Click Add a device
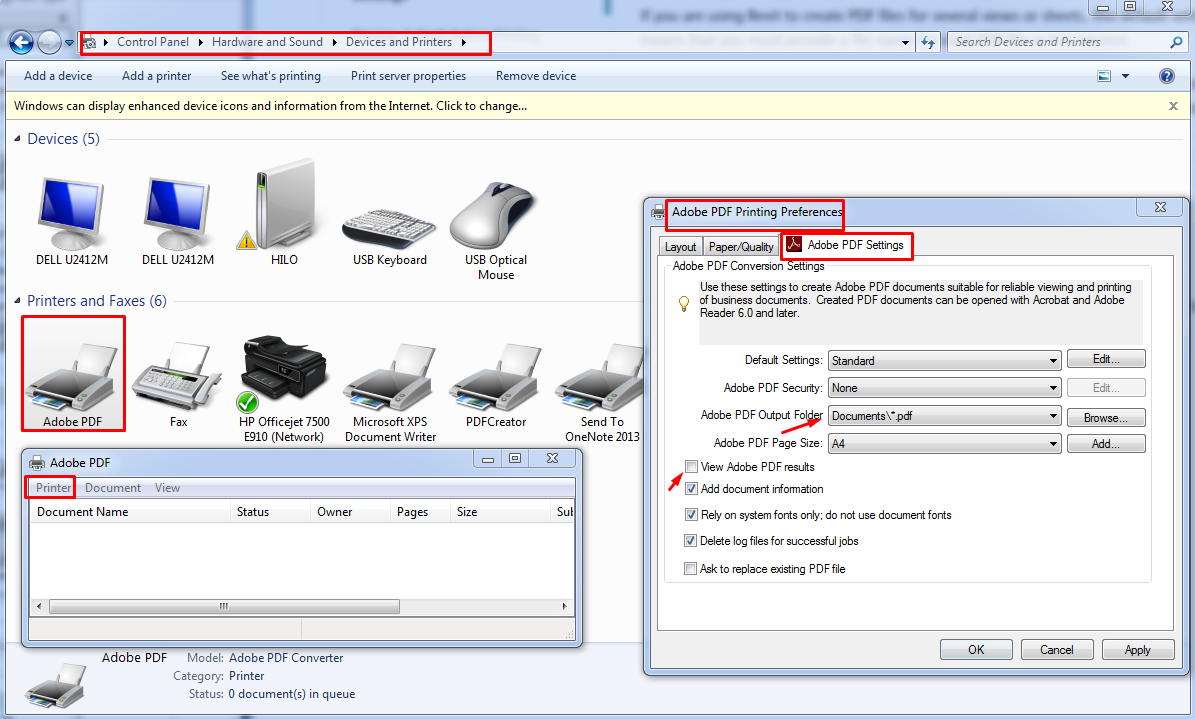 pos(58,75)
